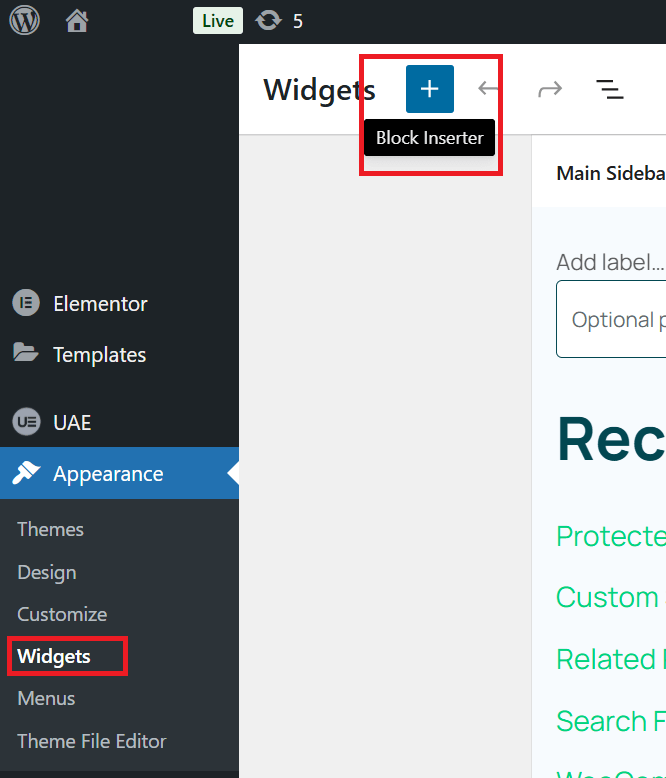
Task: Open the site home icon
Action: (x=77, y=20)
